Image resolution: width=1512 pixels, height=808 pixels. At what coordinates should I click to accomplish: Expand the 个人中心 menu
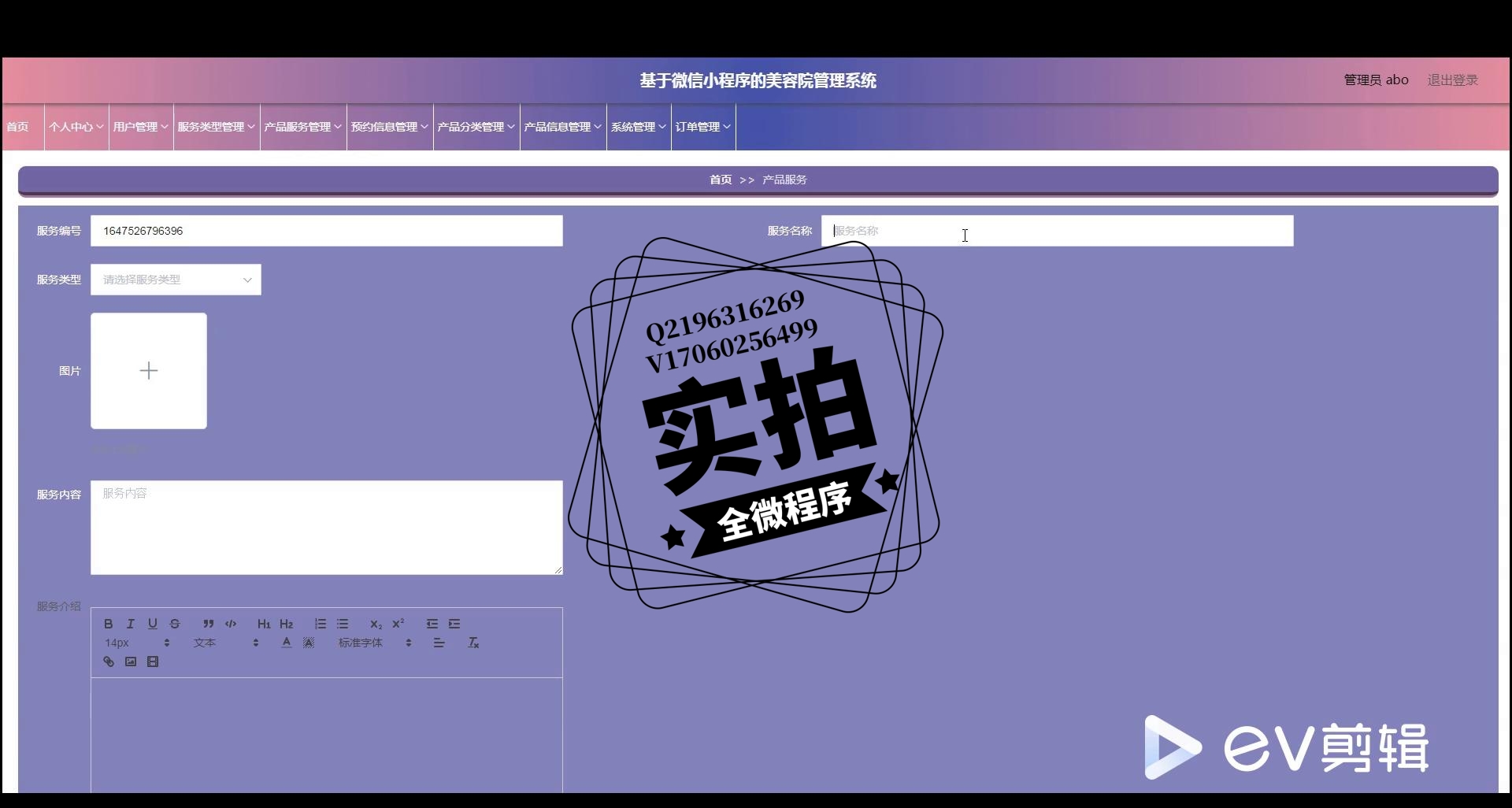click(x=76, y=127)
